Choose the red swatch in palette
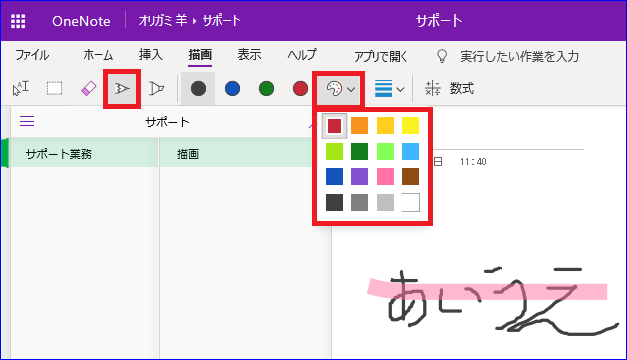627x360 pixels. pos(334,126)
